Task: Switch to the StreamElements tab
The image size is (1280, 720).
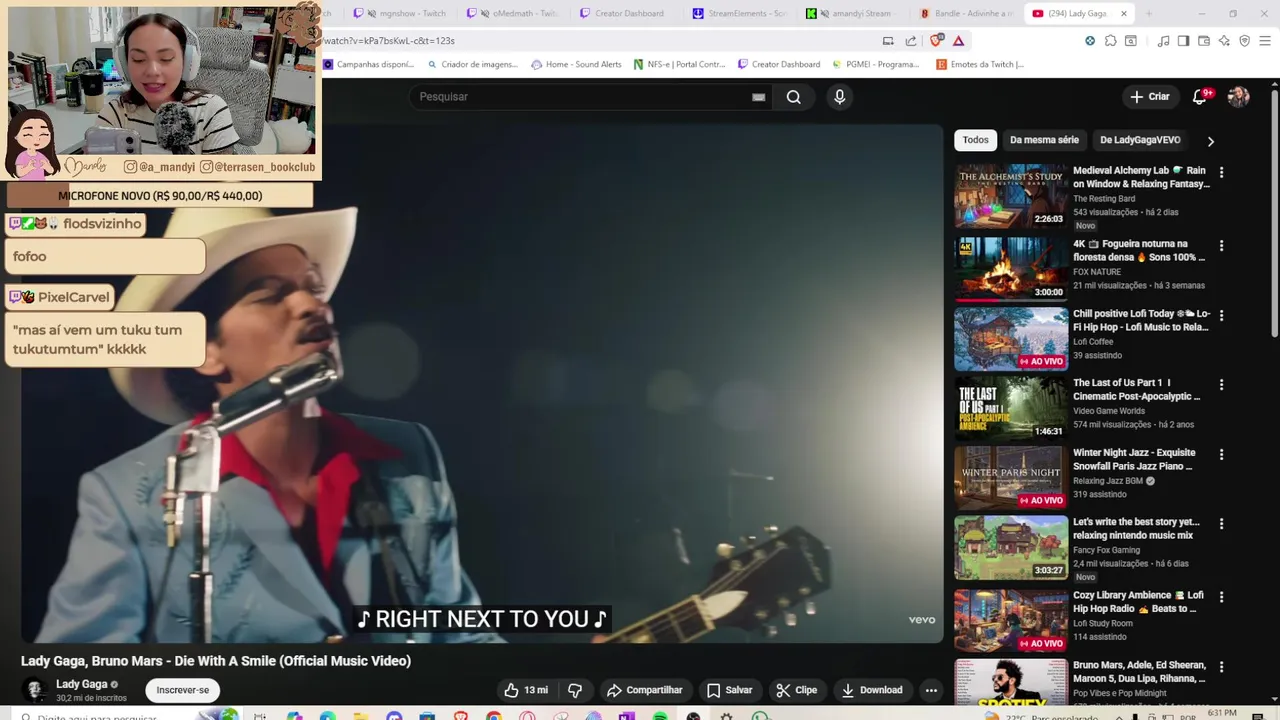Action: click(742, 13)
